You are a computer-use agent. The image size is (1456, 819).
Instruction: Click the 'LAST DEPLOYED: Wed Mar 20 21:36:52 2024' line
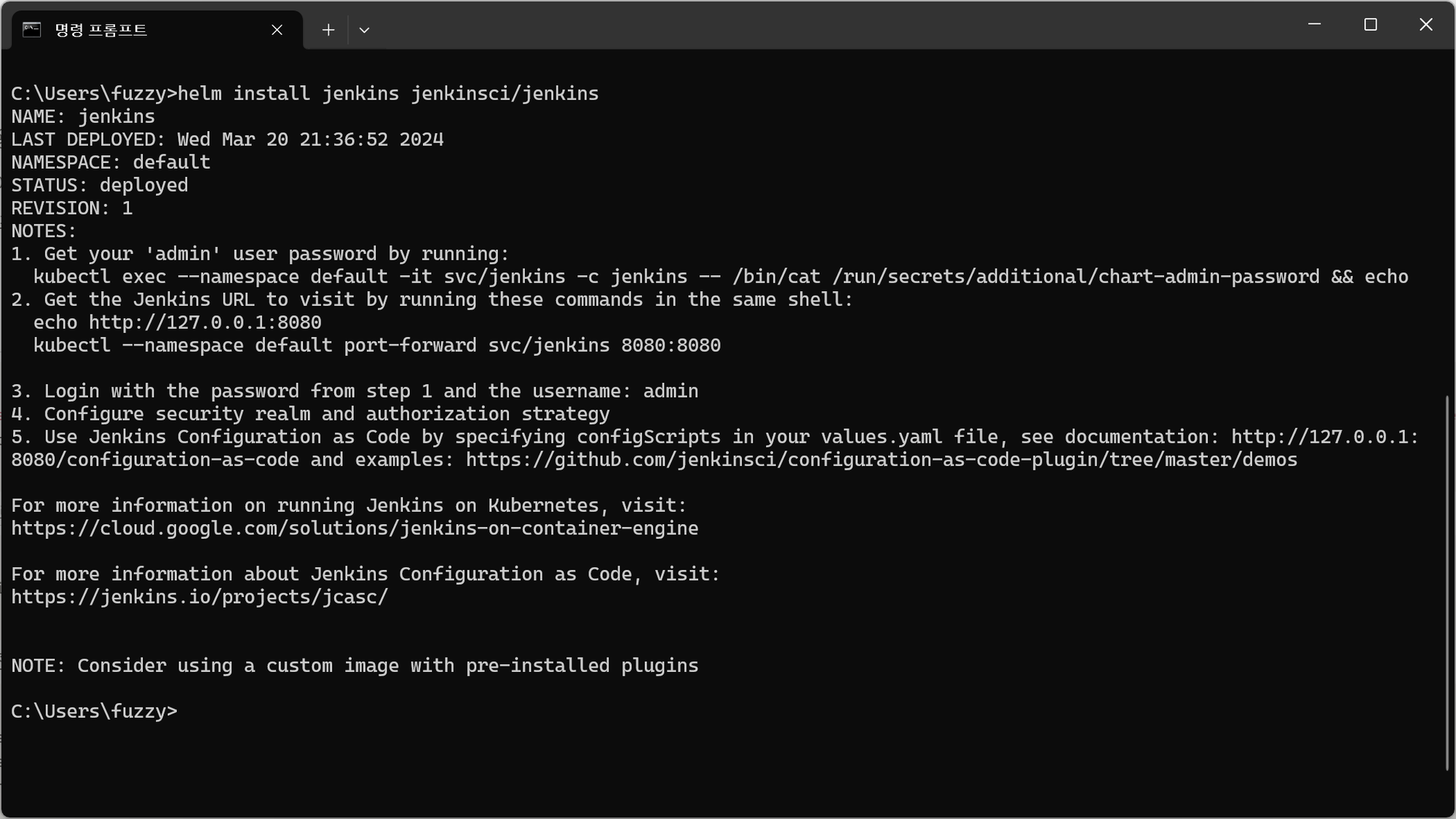227,140
